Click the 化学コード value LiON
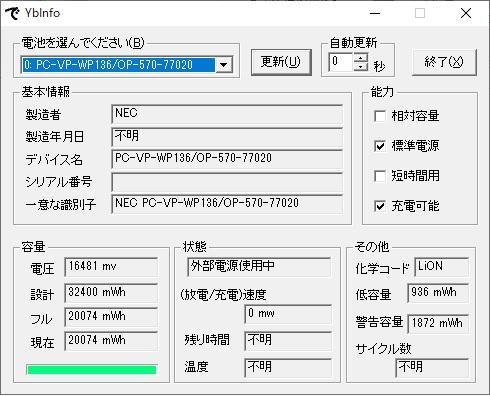This screenshot has width=490, height=396. tap(442, 267)
